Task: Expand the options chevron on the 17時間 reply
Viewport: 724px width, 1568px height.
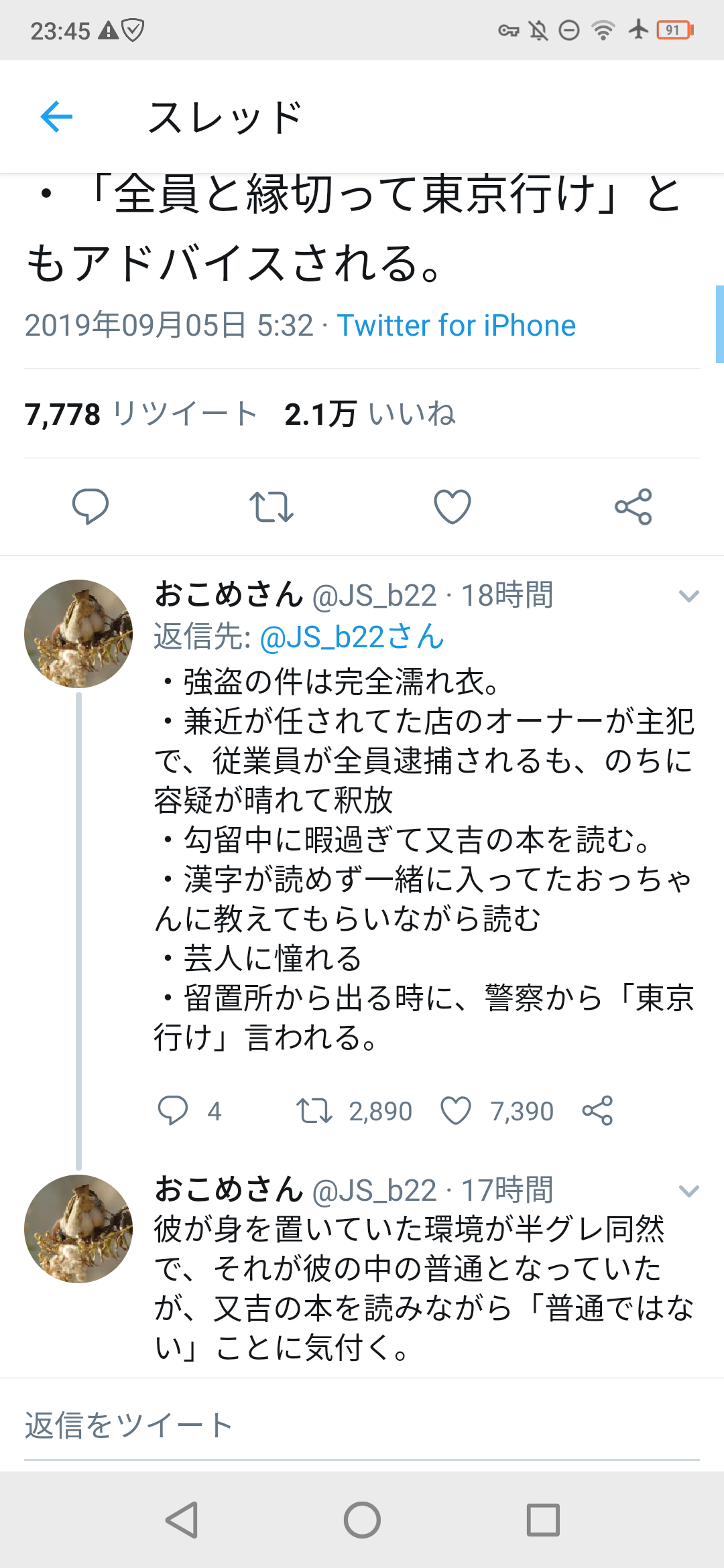Action: (x=688, y=1191)
